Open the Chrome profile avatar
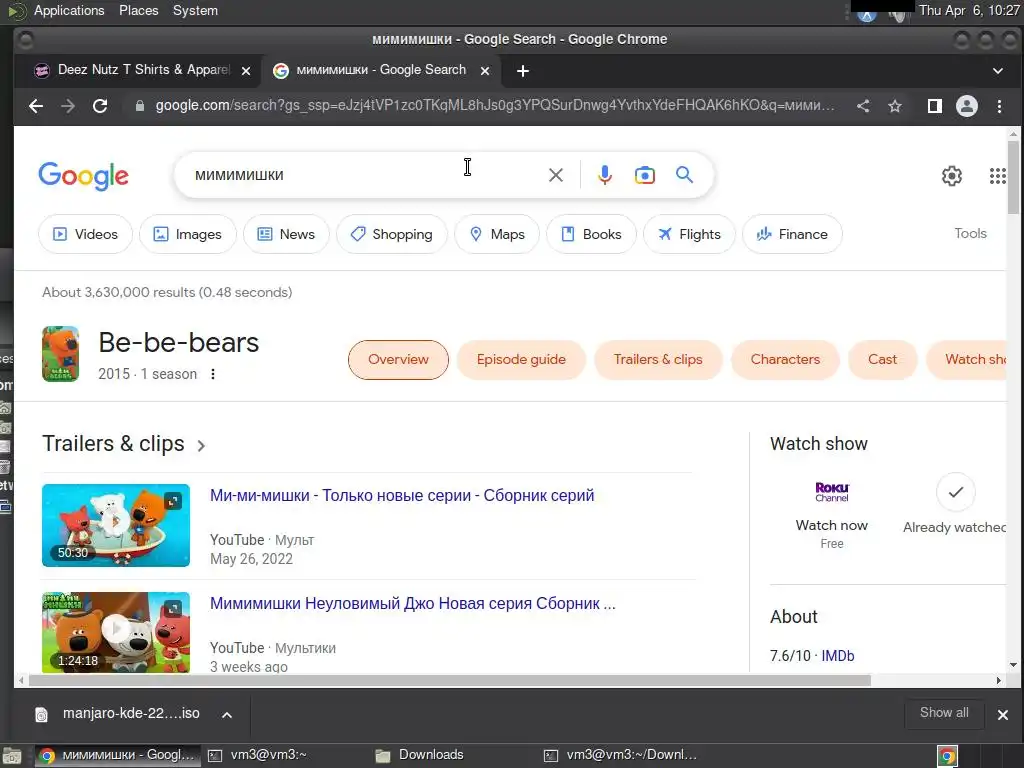Viewport: 1024px width, 768px height. pos(967,106)
